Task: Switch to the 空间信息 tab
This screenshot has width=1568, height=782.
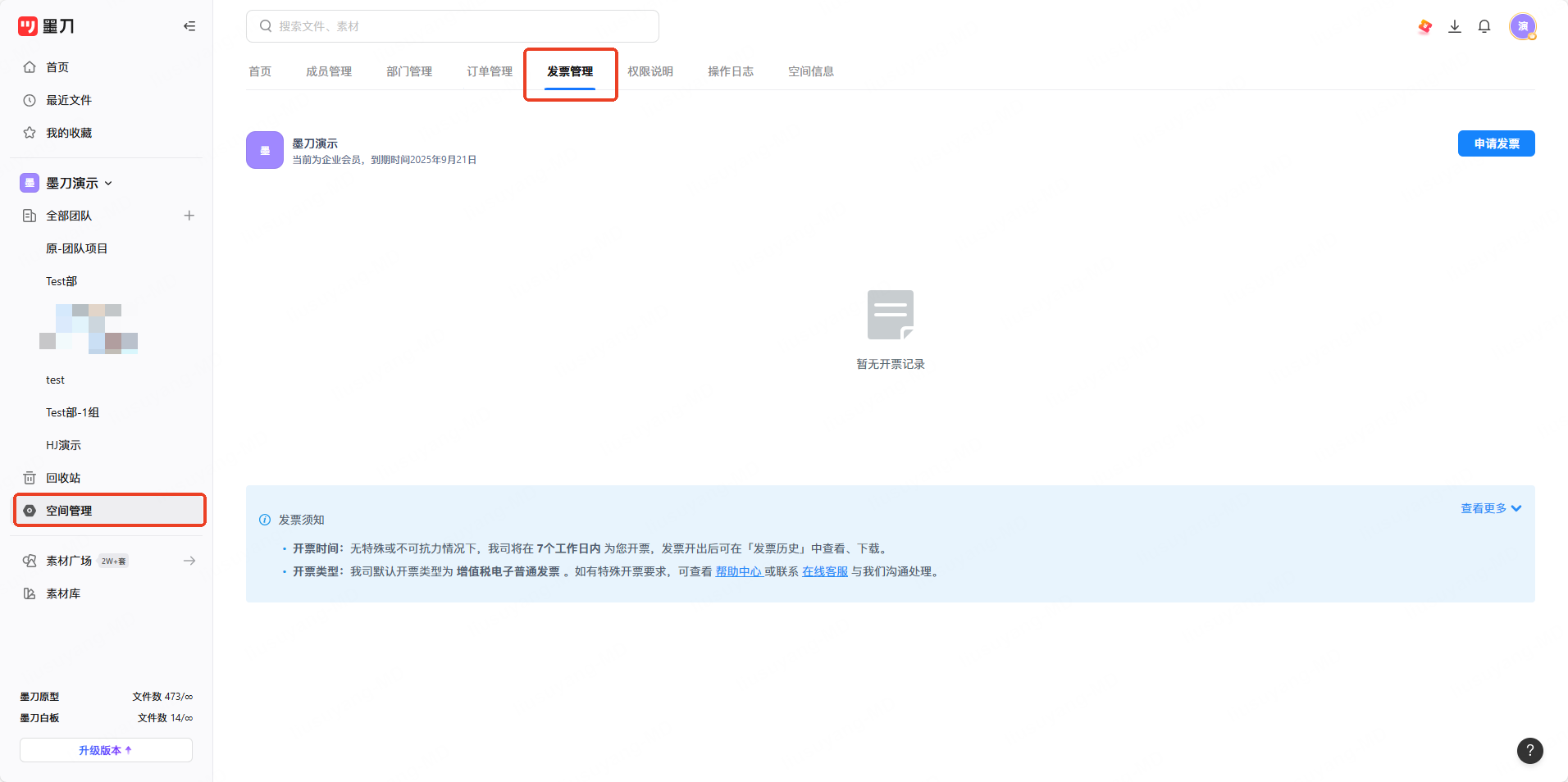Action: (x=811, y=71)
